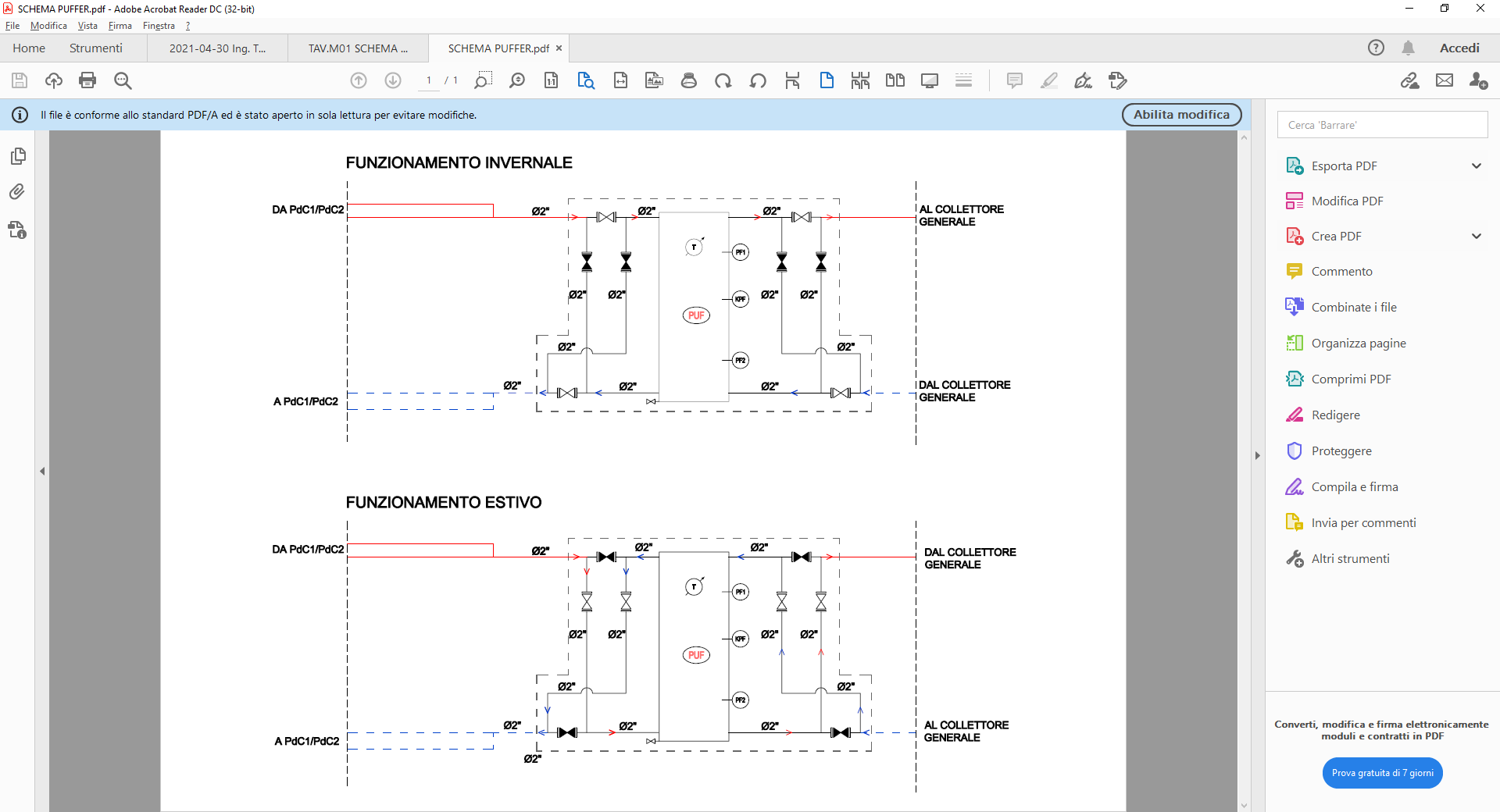Open Esporta PDF tool
1500x812 pixels.
click(1344, 166)
